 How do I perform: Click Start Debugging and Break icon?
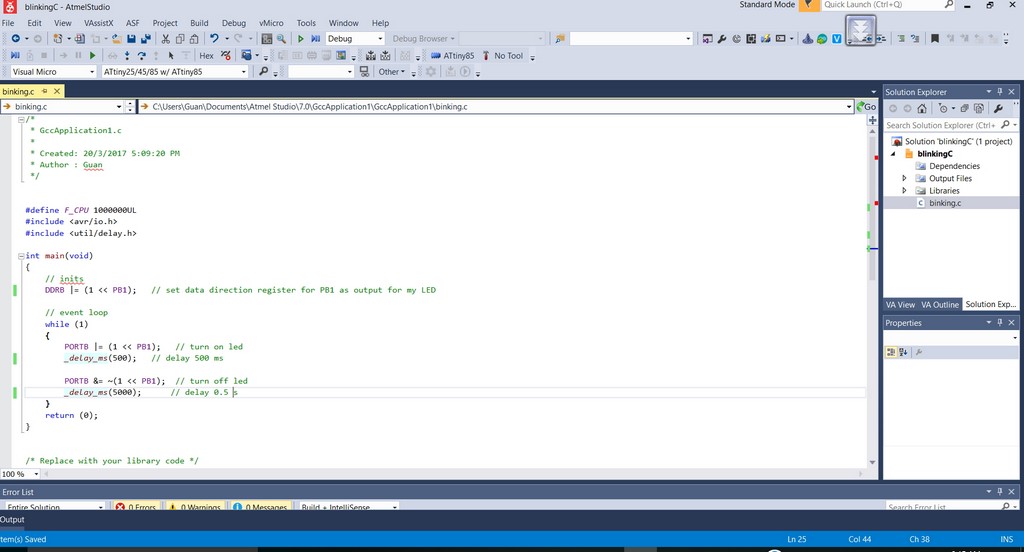click(315, 39)
